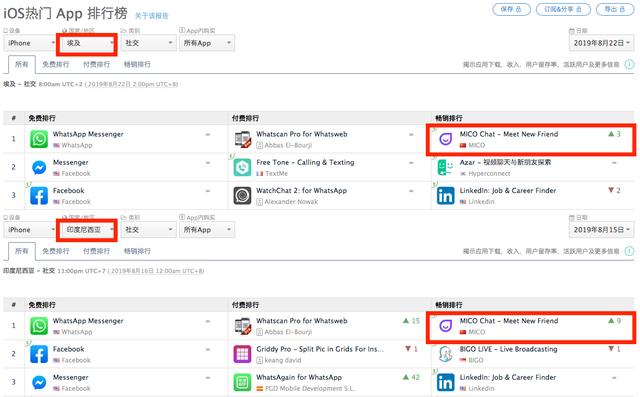Viewport: 640px width, 397px height.
Task: Open the Azar app icon
Action: 445,167
